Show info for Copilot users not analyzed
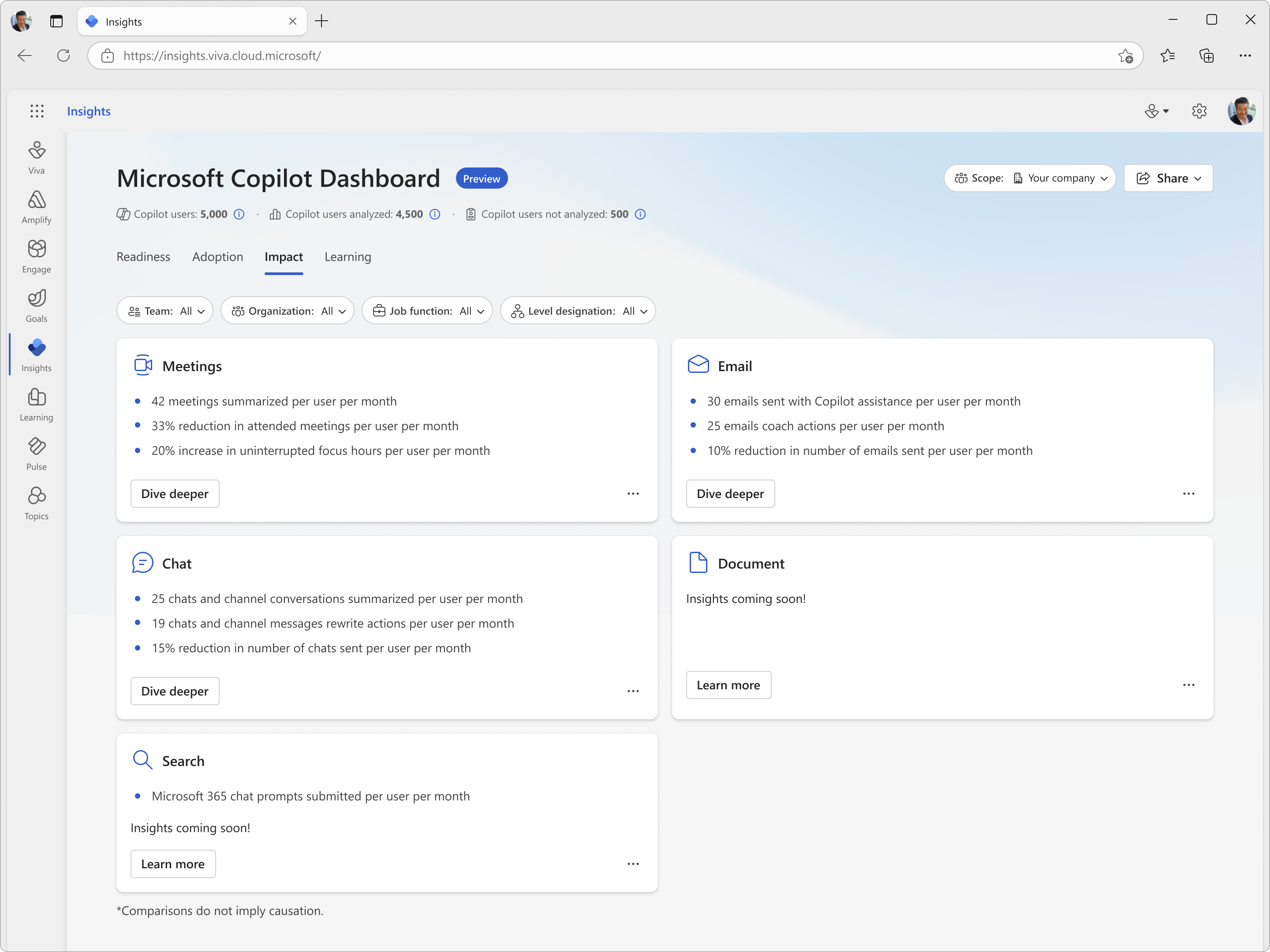Viewport: 1270px width, 952px height. click(641, 214)
